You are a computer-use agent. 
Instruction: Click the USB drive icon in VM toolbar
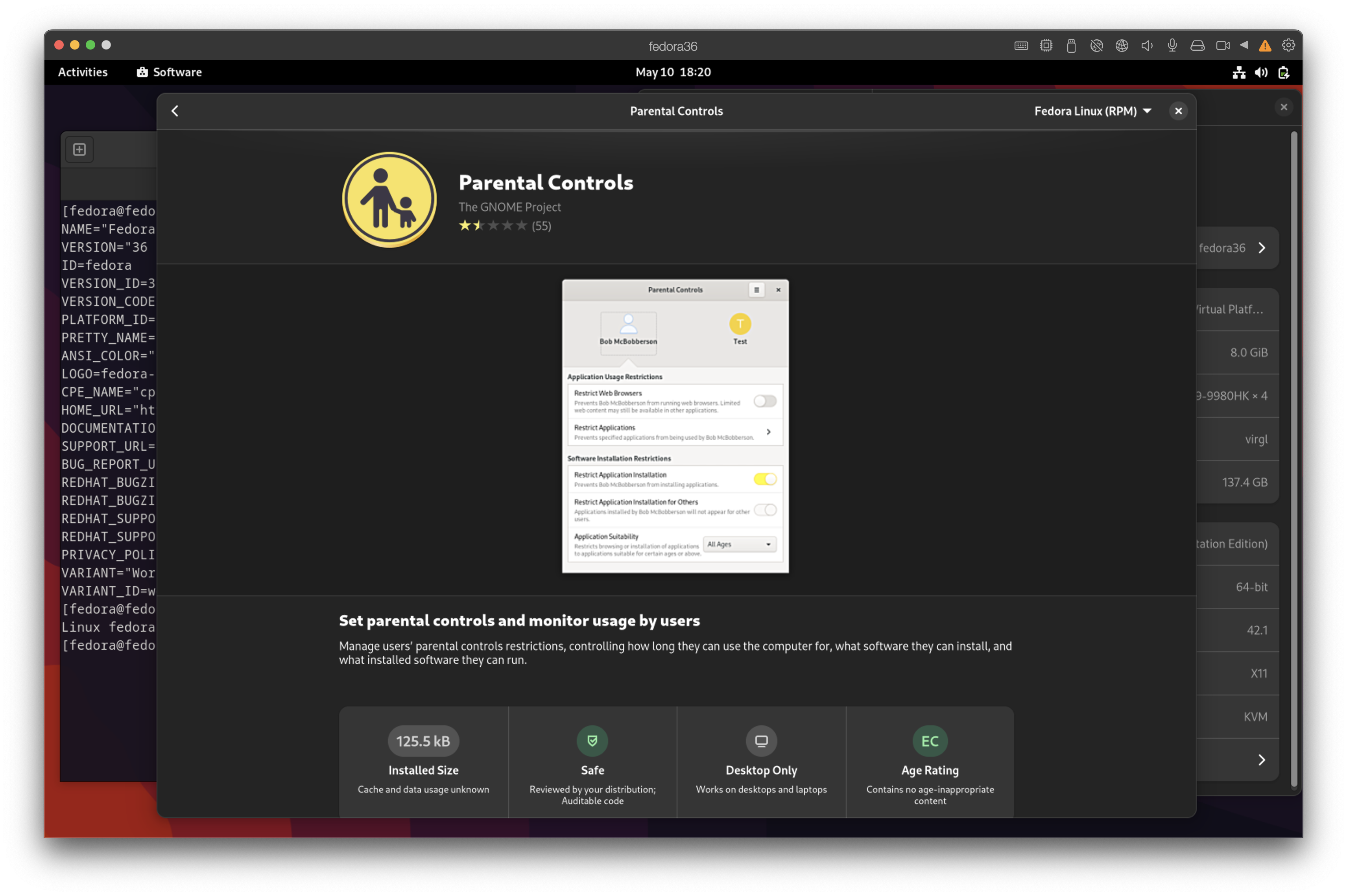click(1072, 46)
